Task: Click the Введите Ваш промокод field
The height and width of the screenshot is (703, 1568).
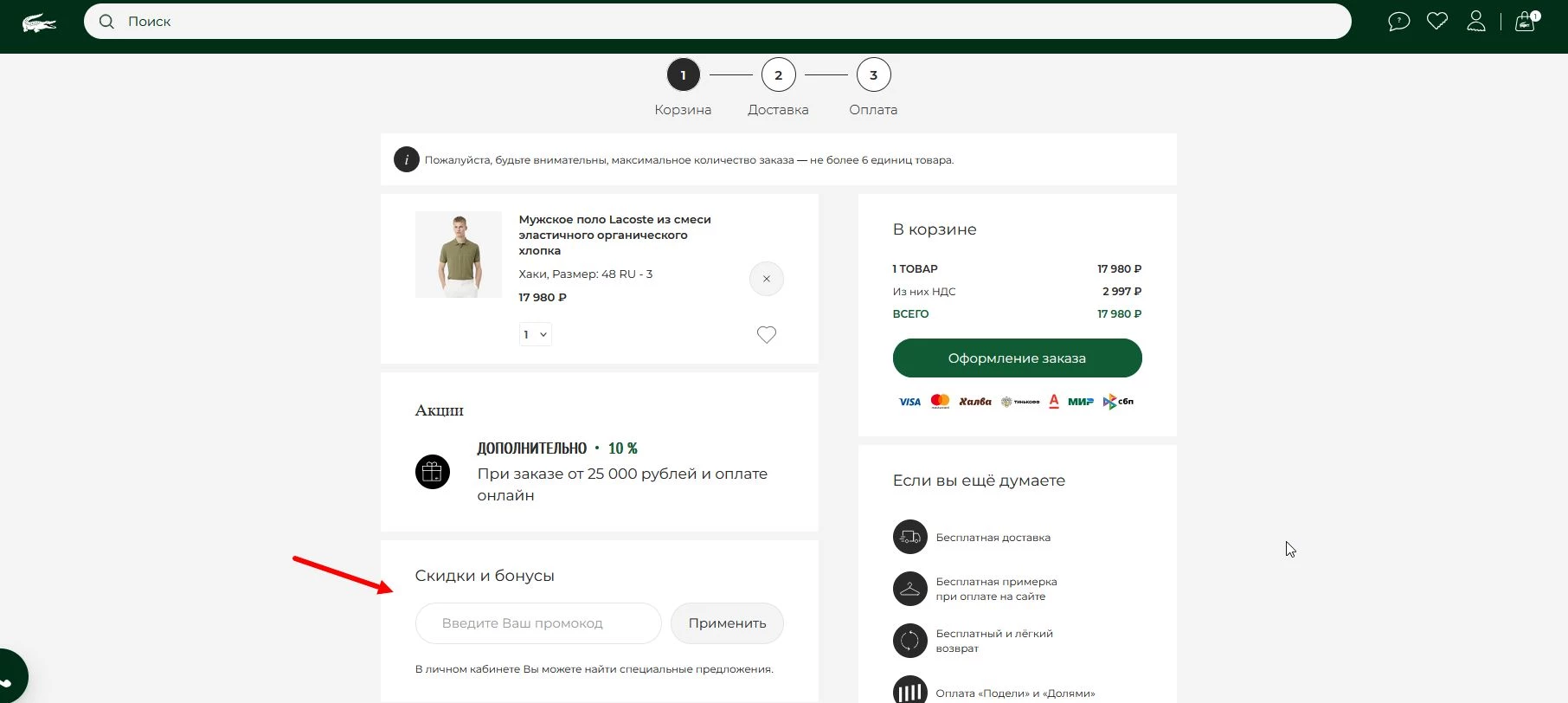Action: 538,623
